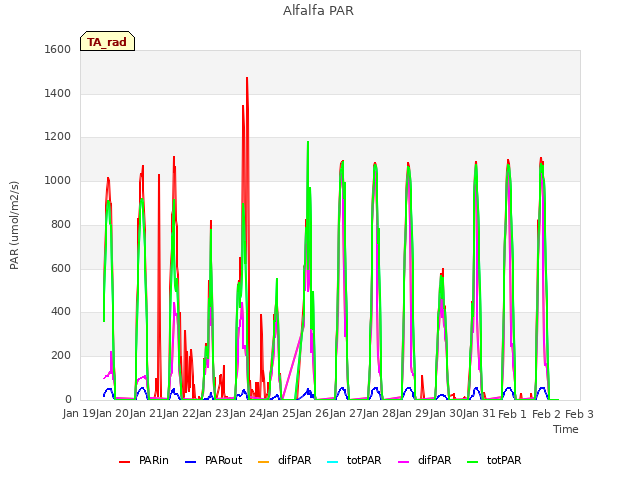Image resolution: width=640 pixels, height=480 pixels.
Task: Toggle the PARin legend entry
Action: [x=144, y=460]
